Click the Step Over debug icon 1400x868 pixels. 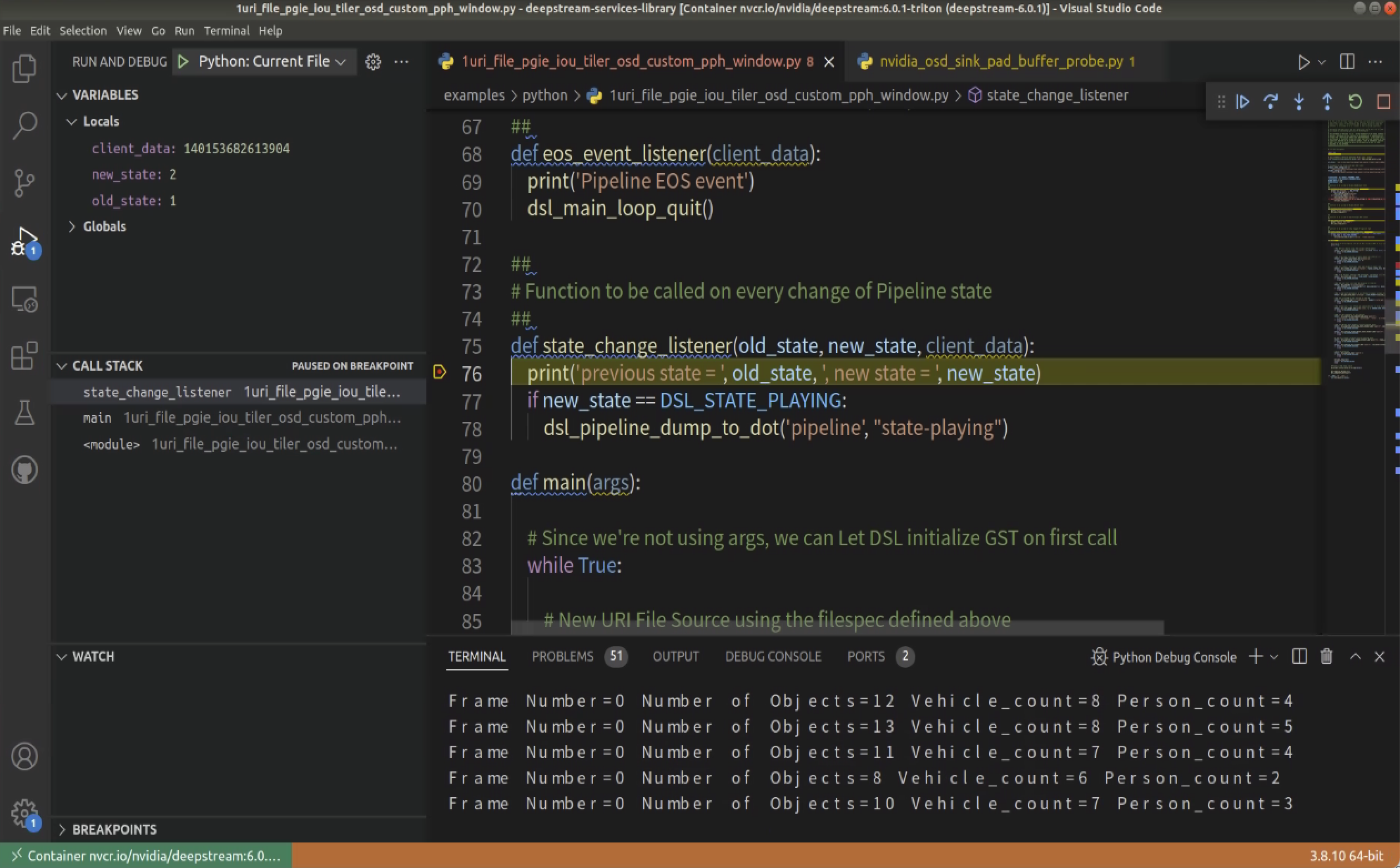(x=1271, y=102)
